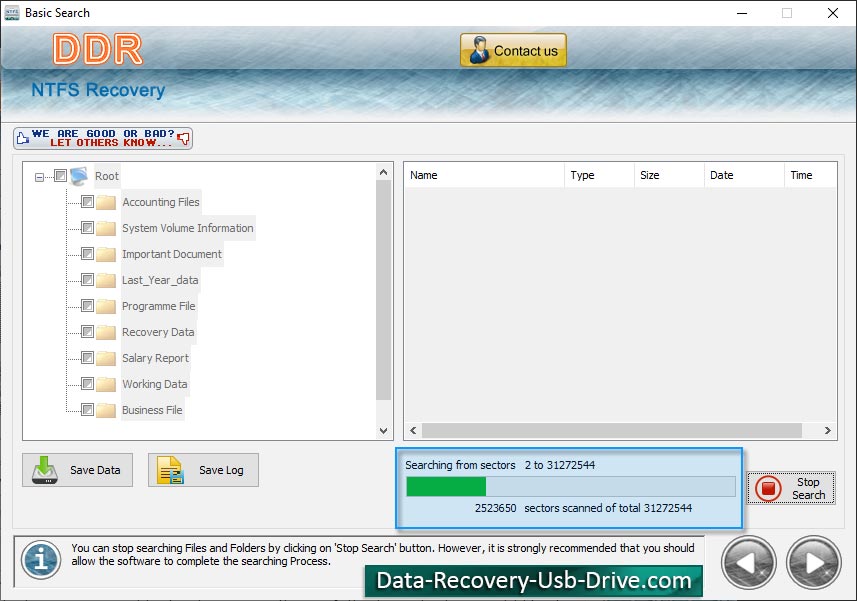Click the file list scroll-left arrow
This screenshot has height=601, width=857.
tap(413, 431)
